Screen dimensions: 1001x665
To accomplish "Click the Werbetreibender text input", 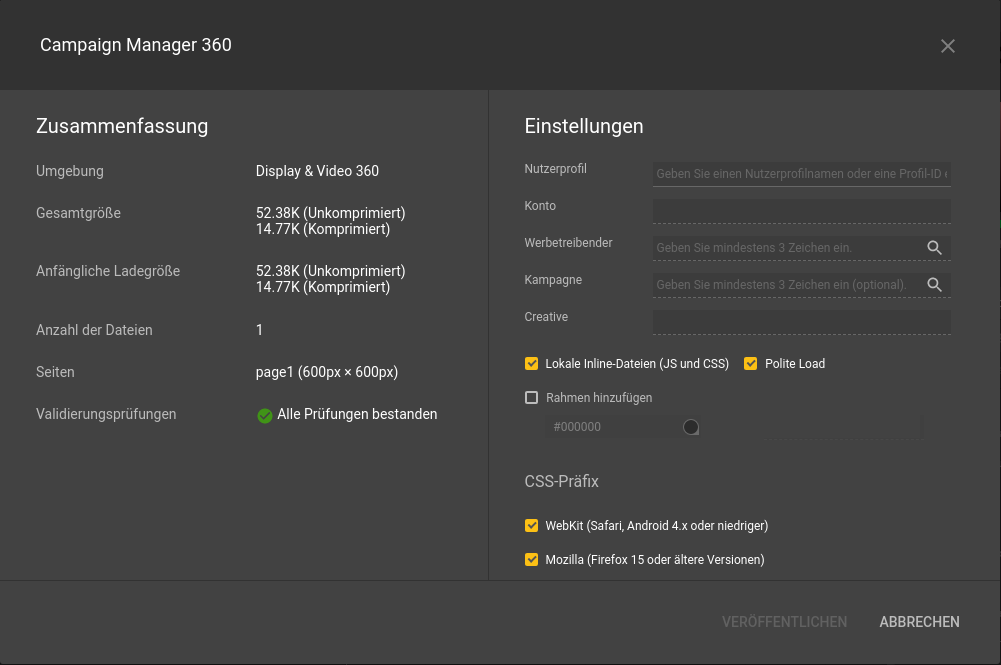I will point(780,248).
